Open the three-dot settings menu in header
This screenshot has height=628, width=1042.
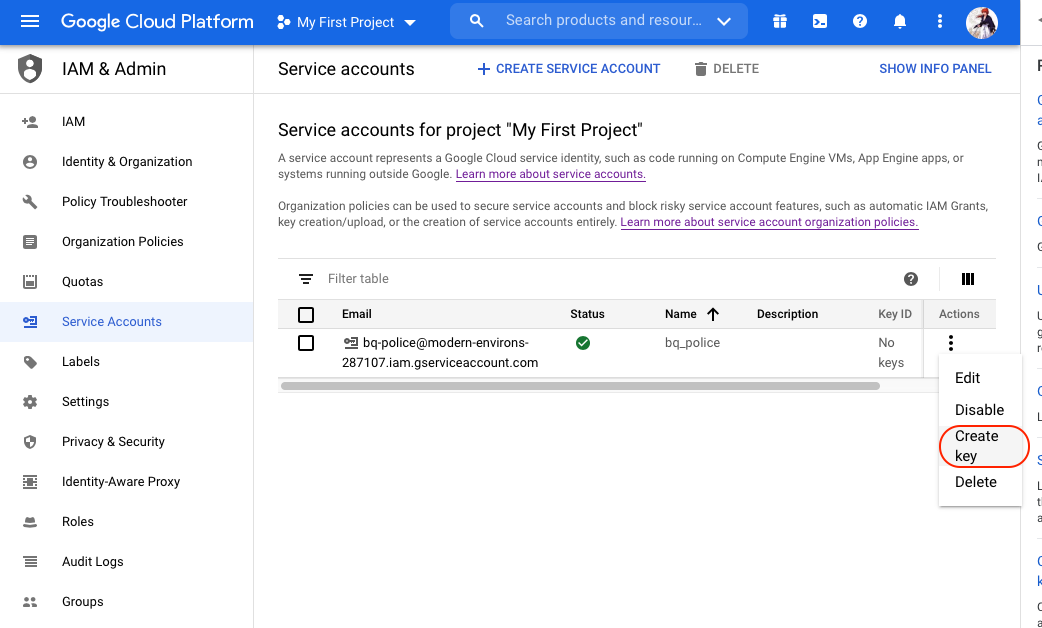pos(939,21)
